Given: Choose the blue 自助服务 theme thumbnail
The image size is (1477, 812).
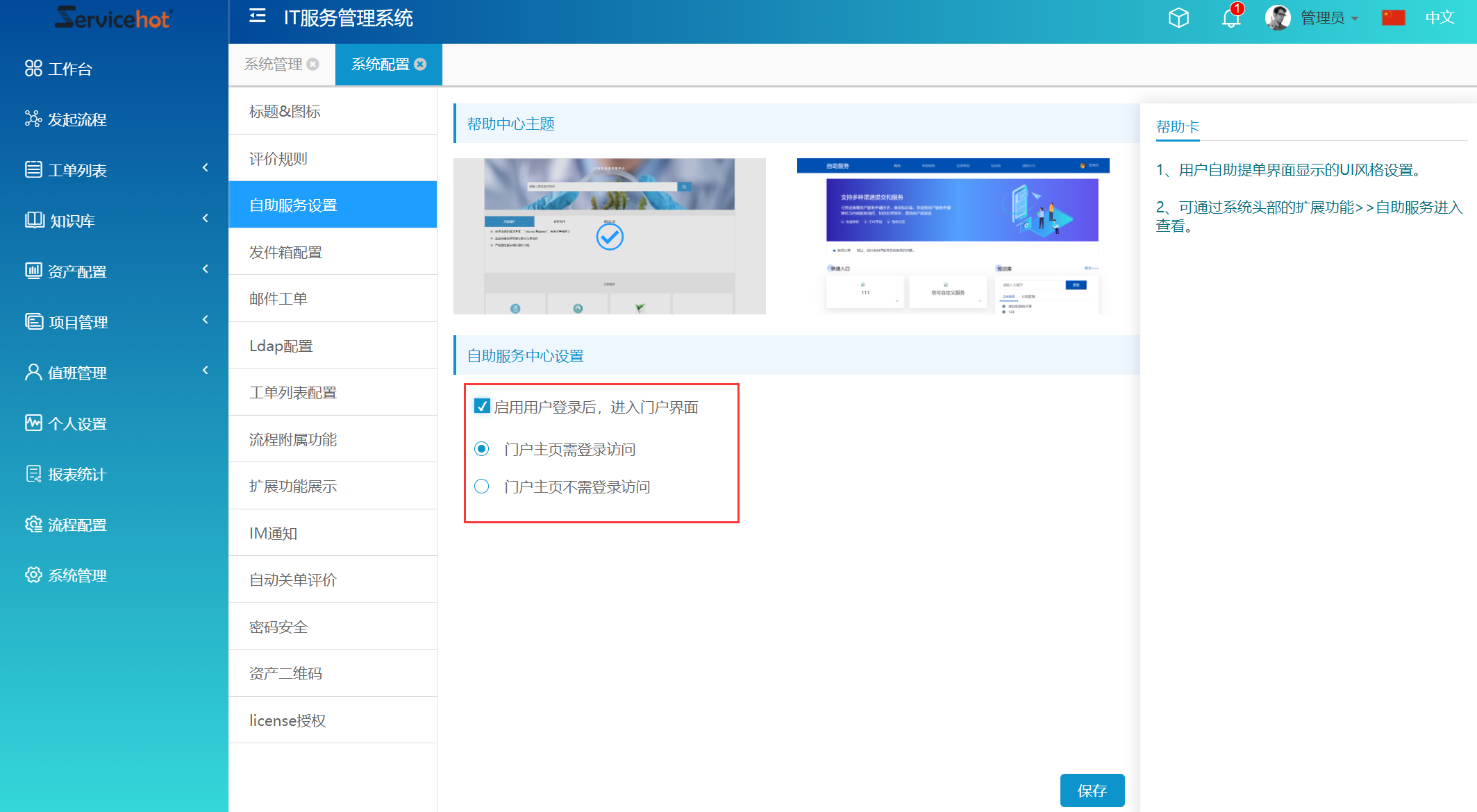Looking at the screenshot, I should [953, 236].
